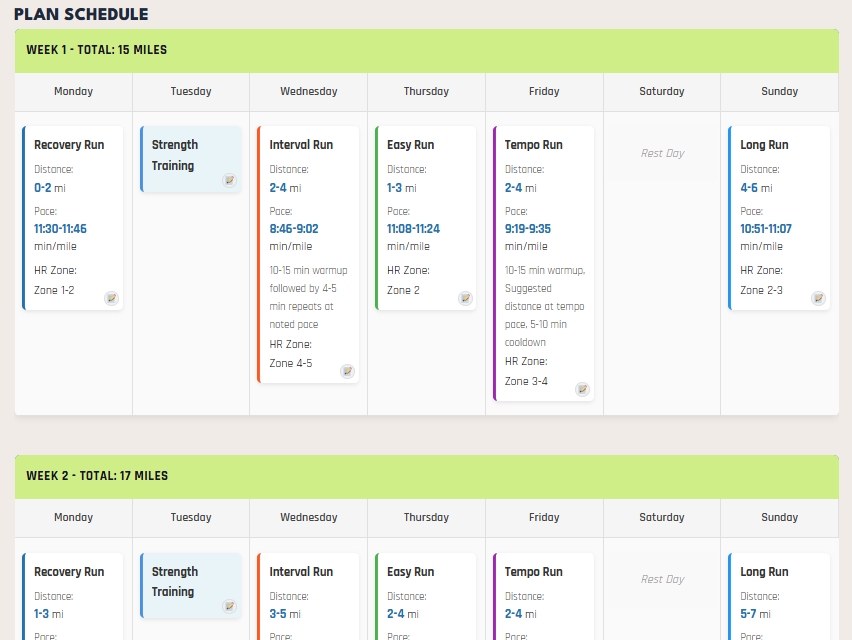Click Week 2 Monday column header
Viewport: 852px width, 640px height.
[x=73, y=517]
